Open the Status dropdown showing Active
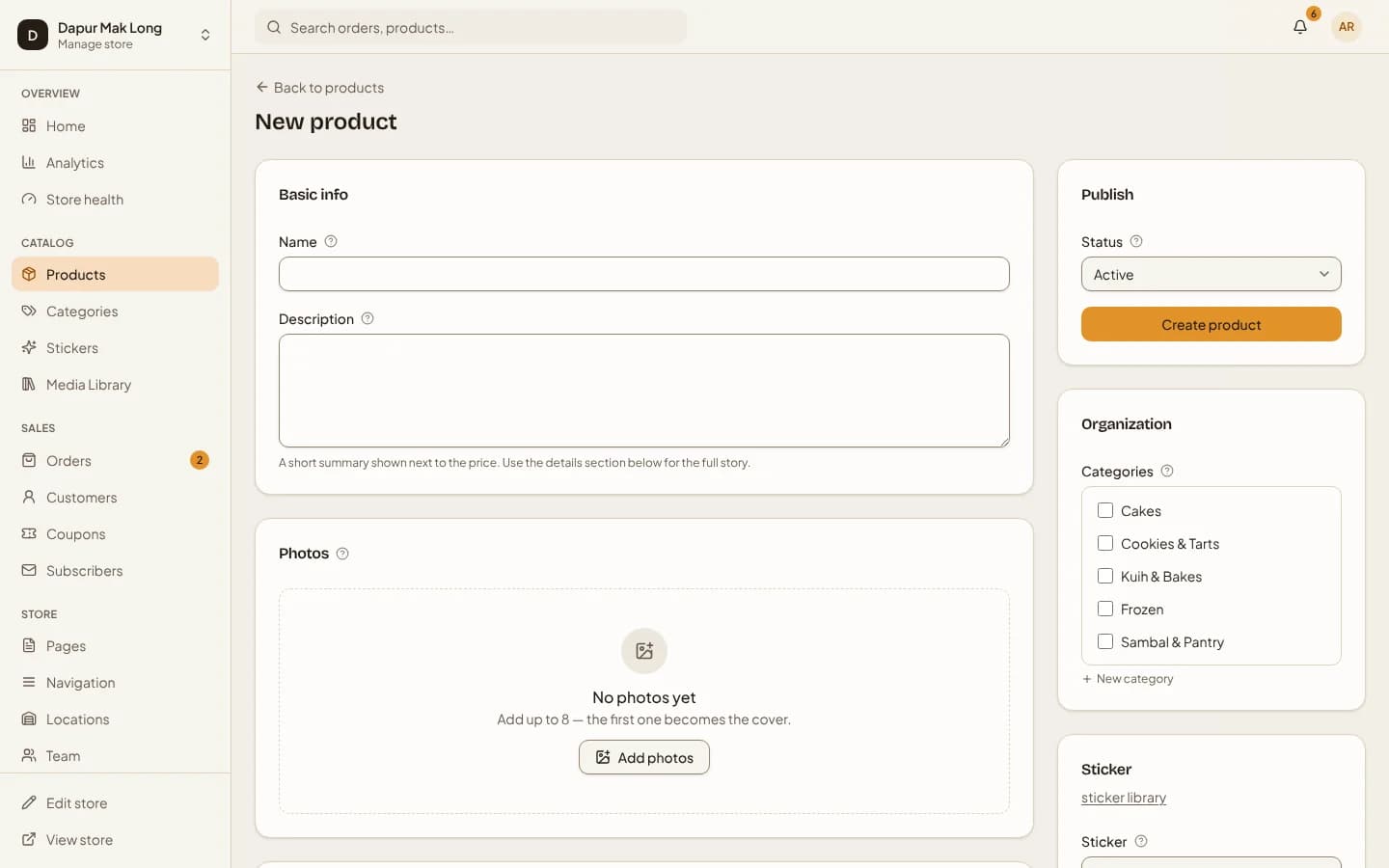Screen dimensions: 1389x868 tap(1212, 274)
